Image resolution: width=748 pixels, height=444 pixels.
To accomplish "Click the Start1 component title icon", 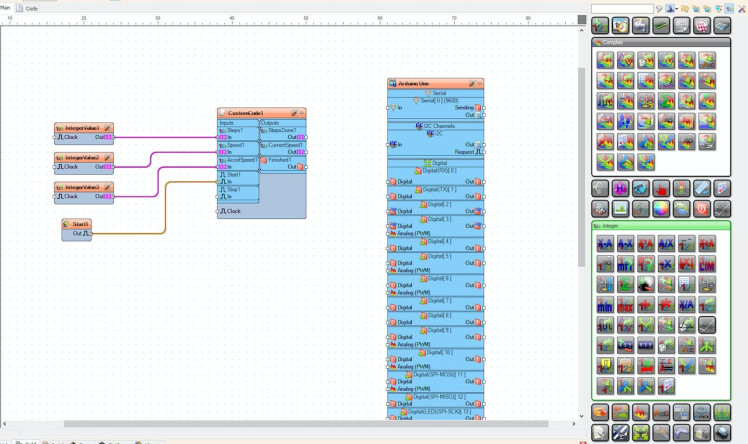I will pyautogui.click(x=67, y=225).
